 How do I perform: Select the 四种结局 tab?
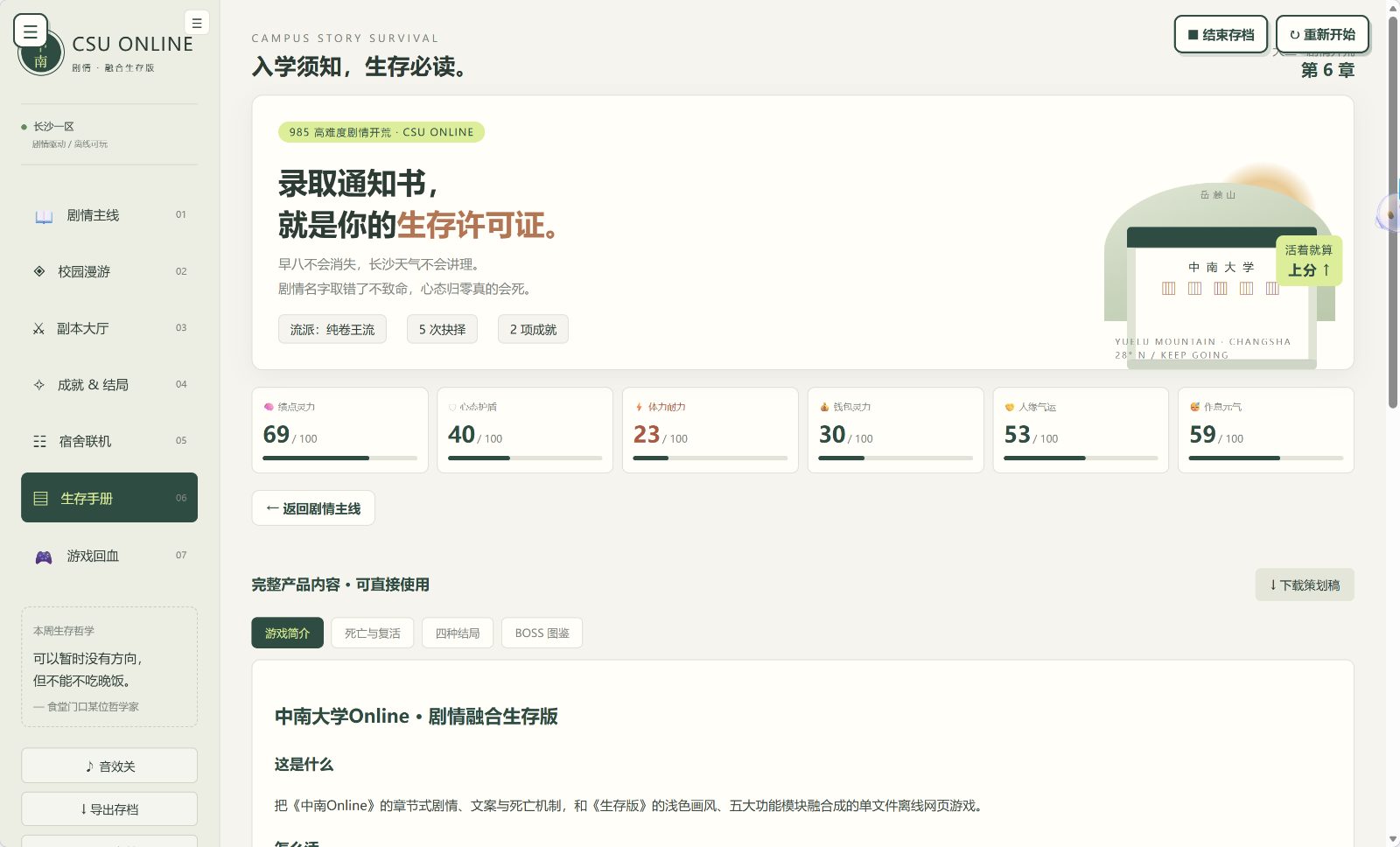458,633
